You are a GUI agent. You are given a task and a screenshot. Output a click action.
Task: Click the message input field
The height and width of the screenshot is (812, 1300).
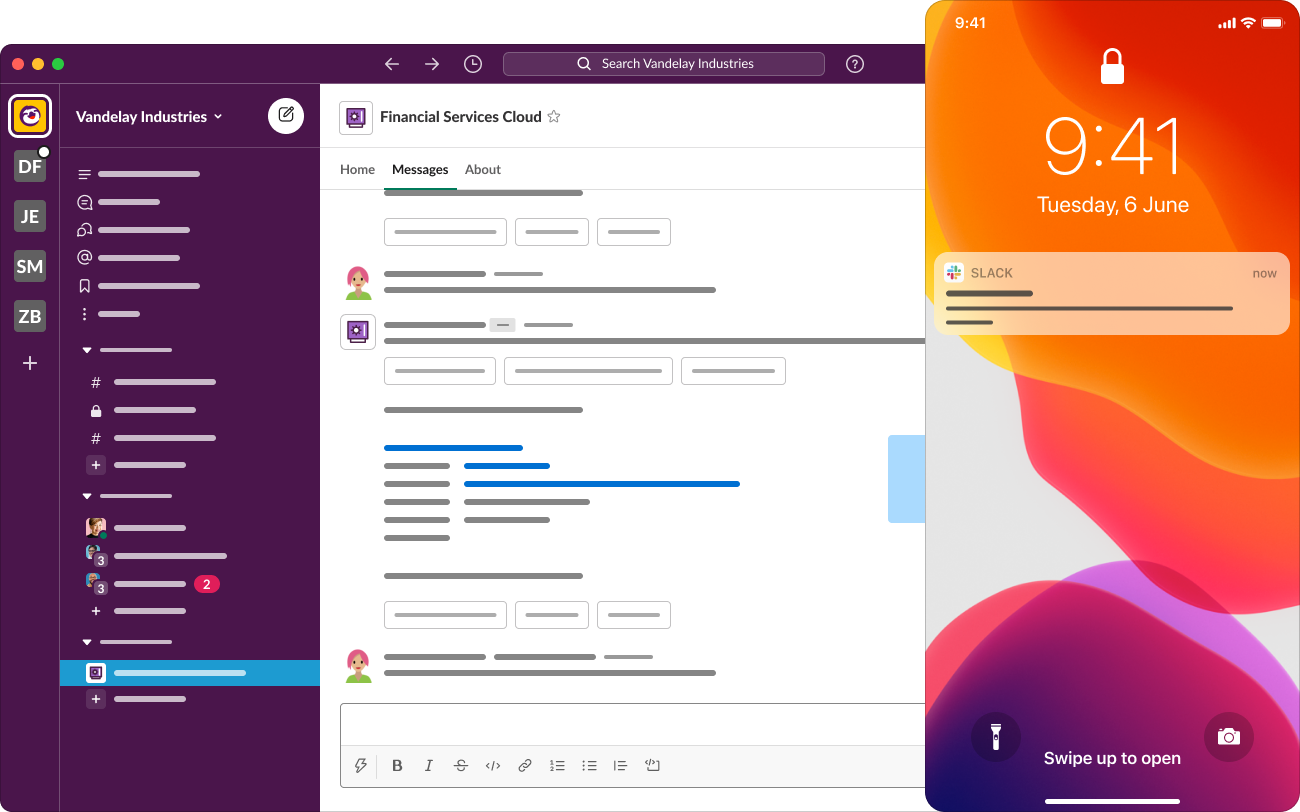tap(633, 724)
